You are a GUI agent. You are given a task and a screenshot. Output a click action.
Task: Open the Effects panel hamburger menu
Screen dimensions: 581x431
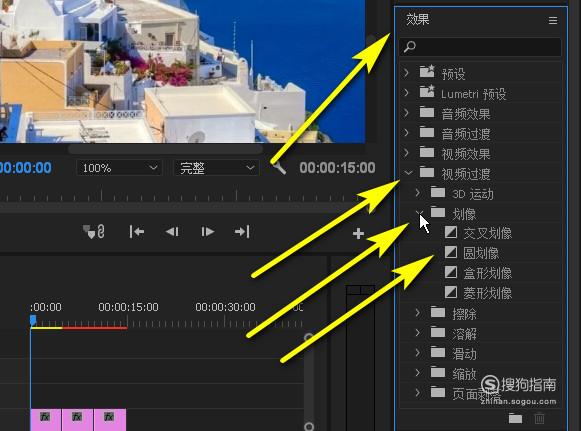pyautogui.click(x=552, y=20)
